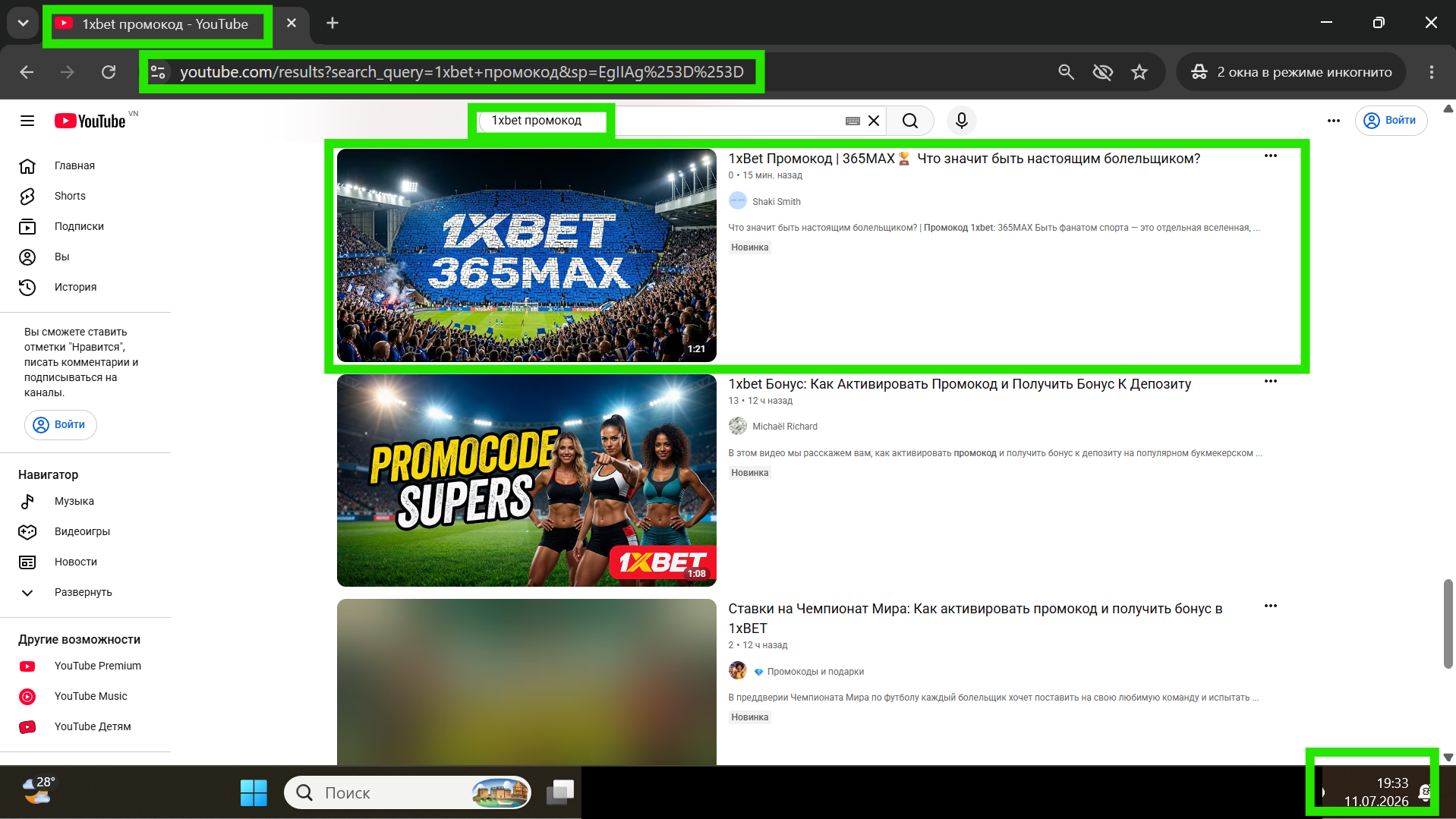Screen dimensions: 1456x819
Task: Open the blurred Чемпионат Мира video thumbnail
Action: [527, 682]
